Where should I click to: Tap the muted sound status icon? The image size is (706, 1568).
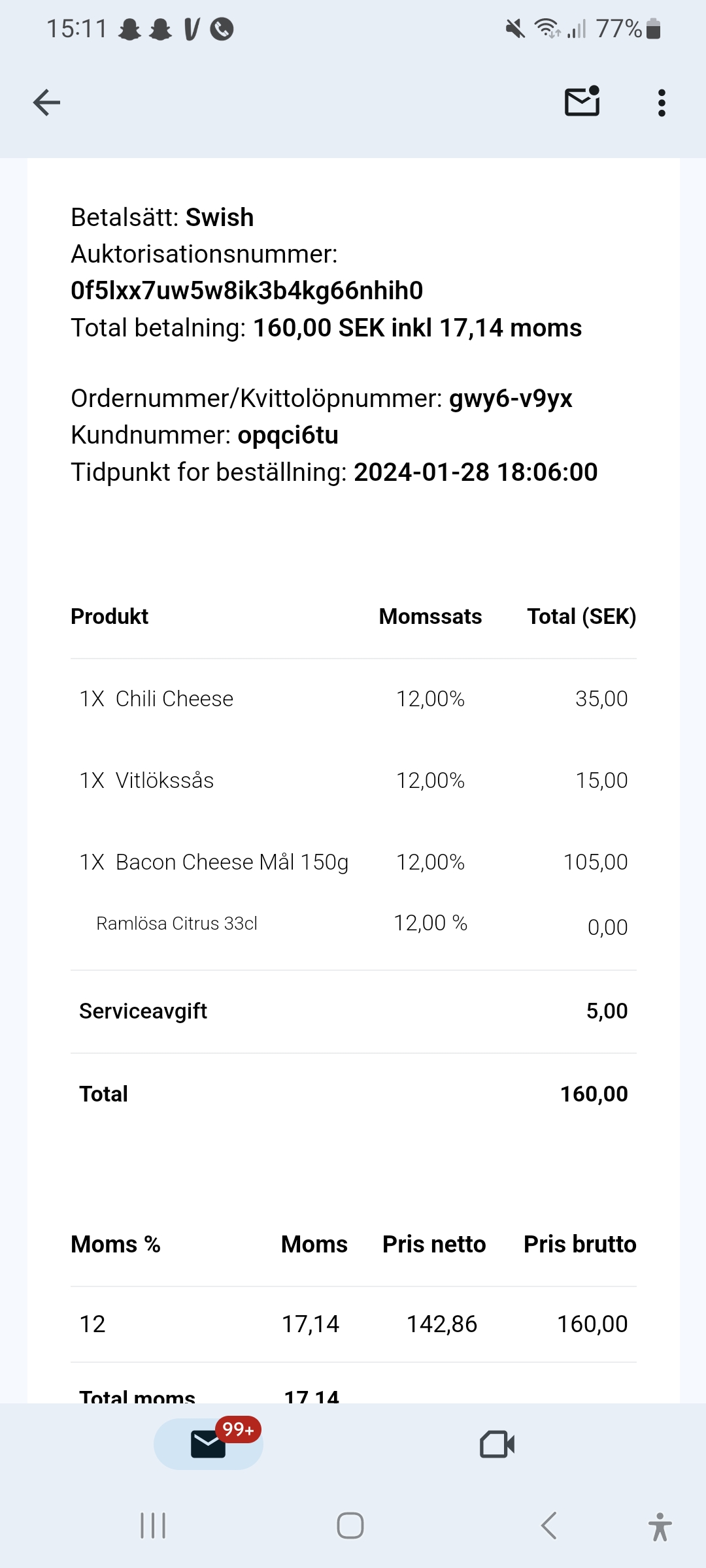[515, 29]
